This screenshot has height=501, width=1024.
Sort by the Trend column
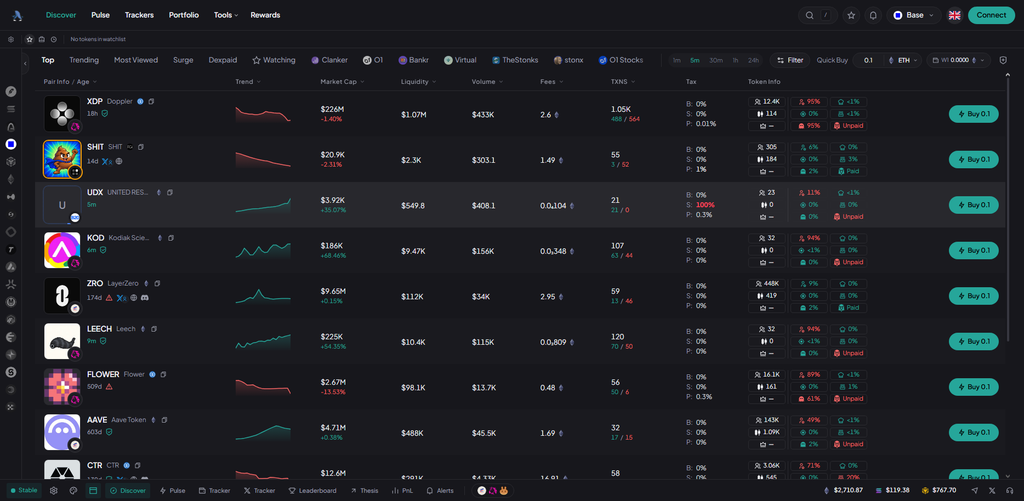tap(248, 82)
